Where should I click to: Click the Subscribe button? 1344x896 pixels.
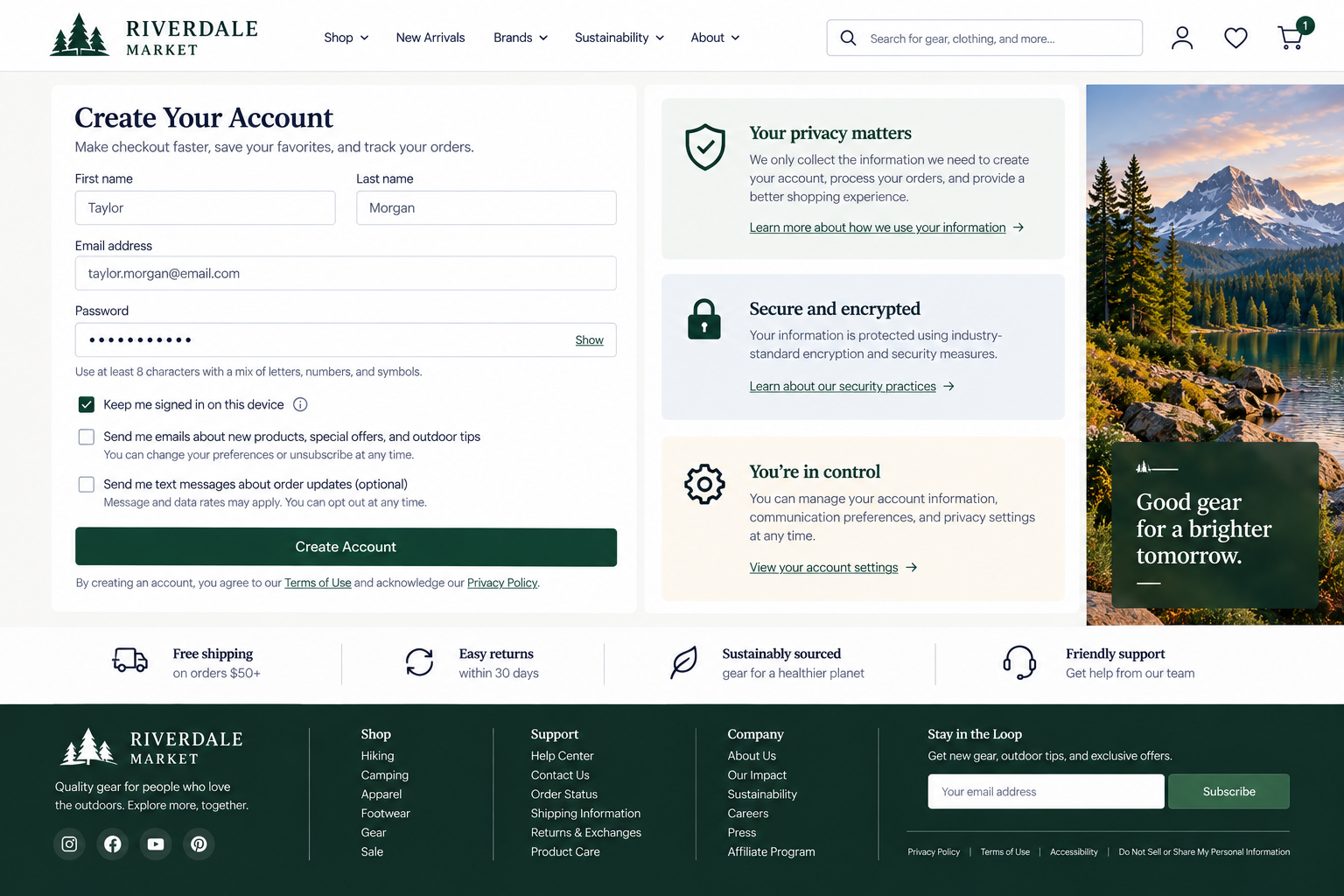[1228, 792]
